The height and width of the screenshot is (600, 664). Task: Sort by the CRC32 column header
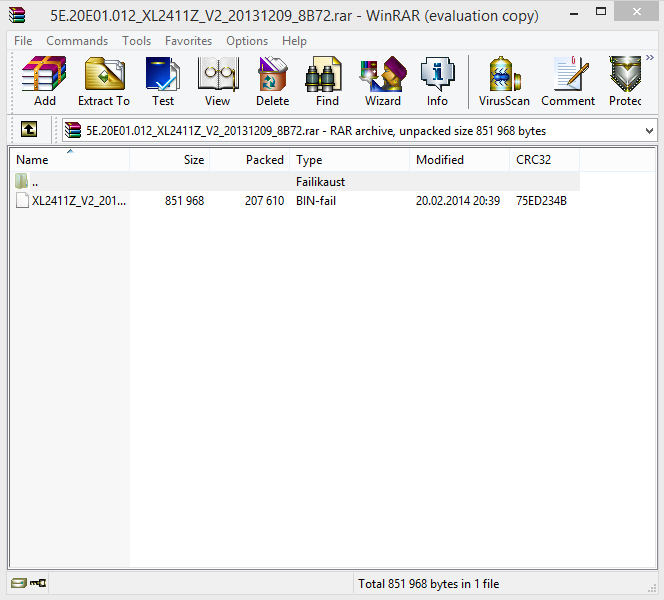(545, 160)
